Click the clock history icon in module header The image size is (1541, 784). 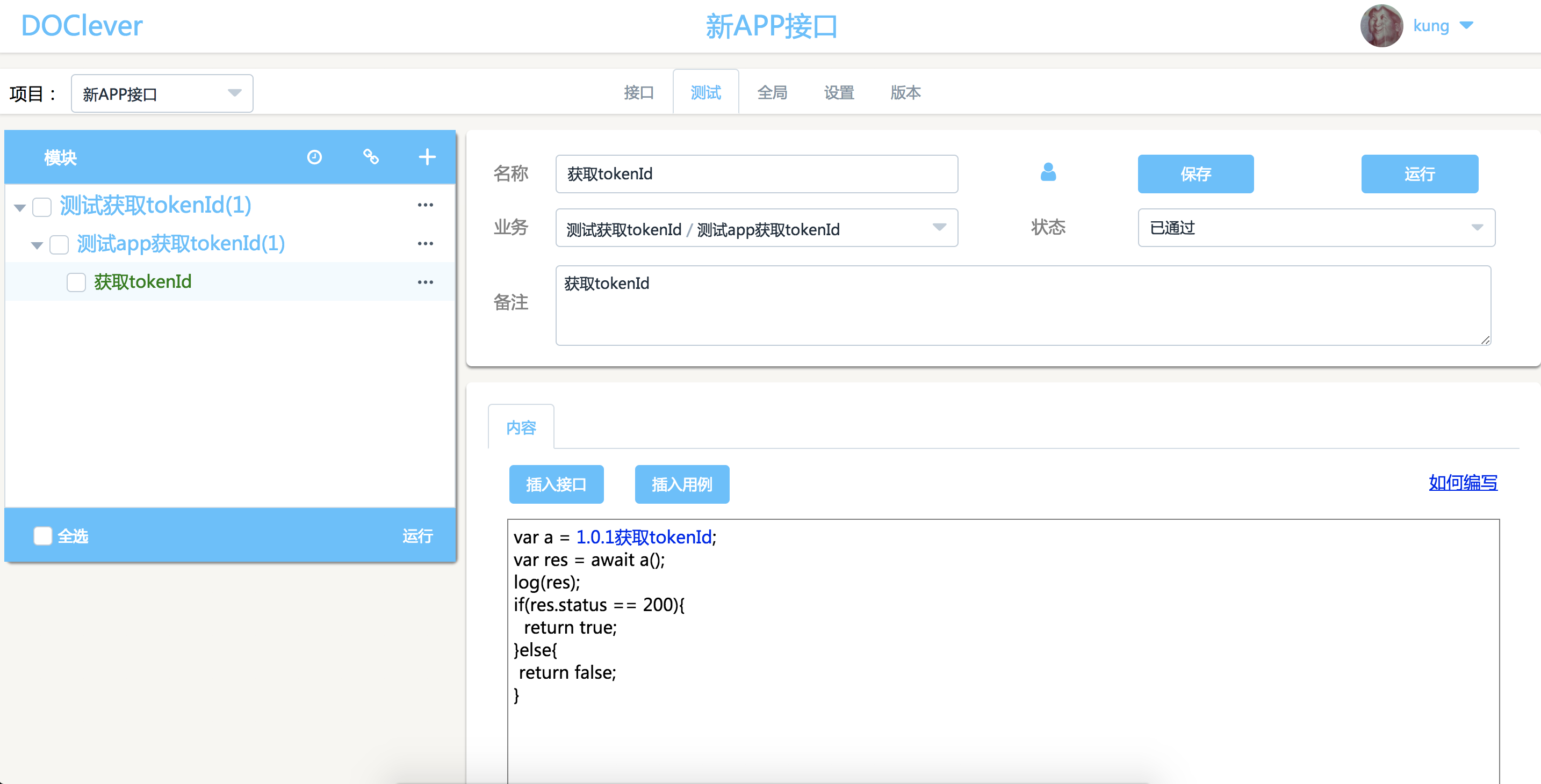click(x=314, y=157)
